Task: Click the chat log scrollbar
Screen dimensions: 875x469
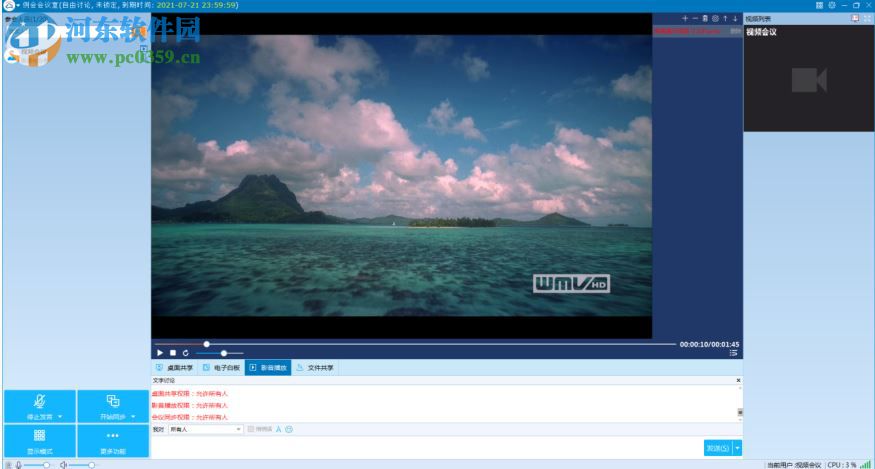Action: (x=740, y=404)
